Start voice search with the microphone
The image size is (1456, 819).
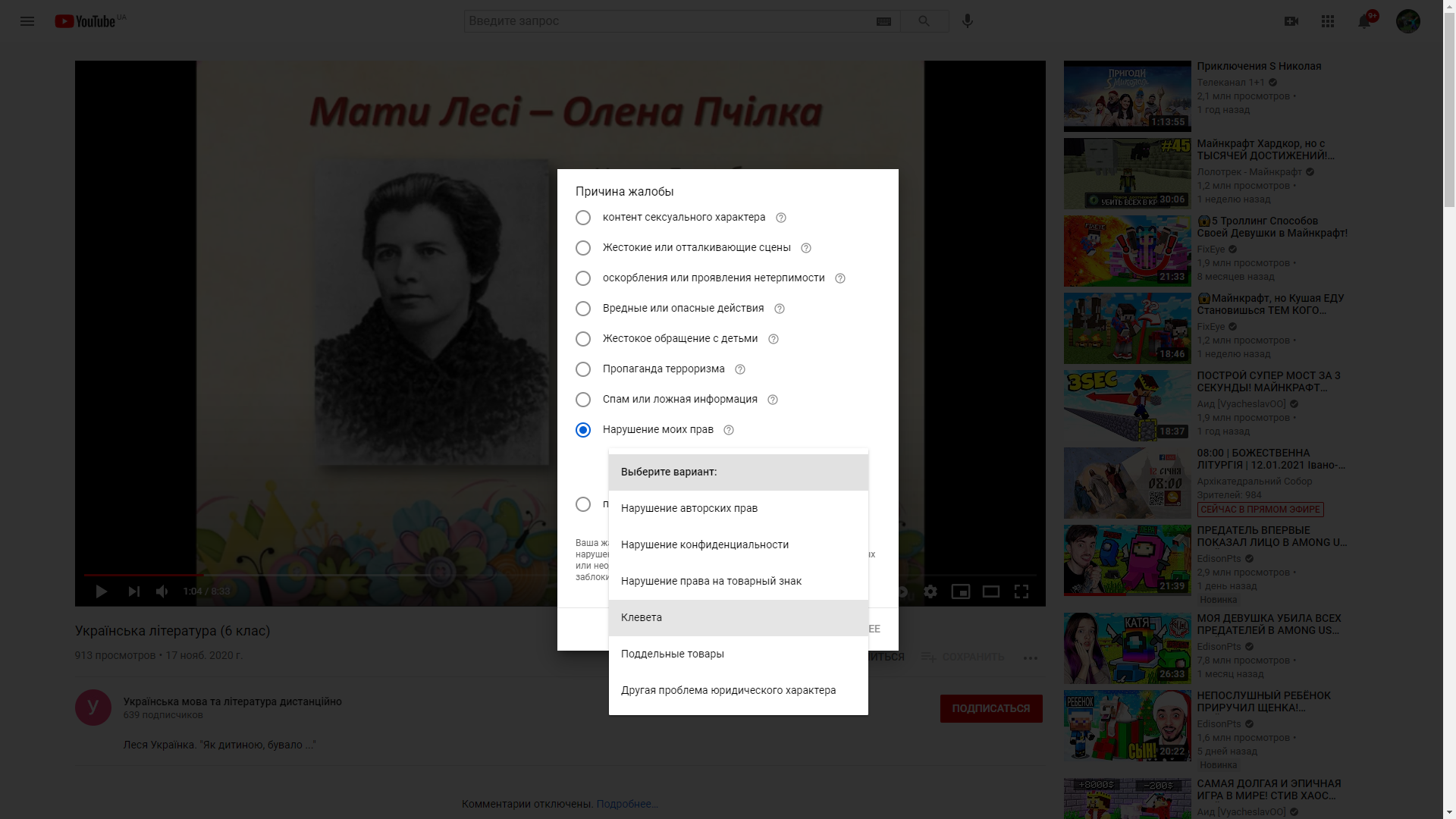[x=967, y=21]
